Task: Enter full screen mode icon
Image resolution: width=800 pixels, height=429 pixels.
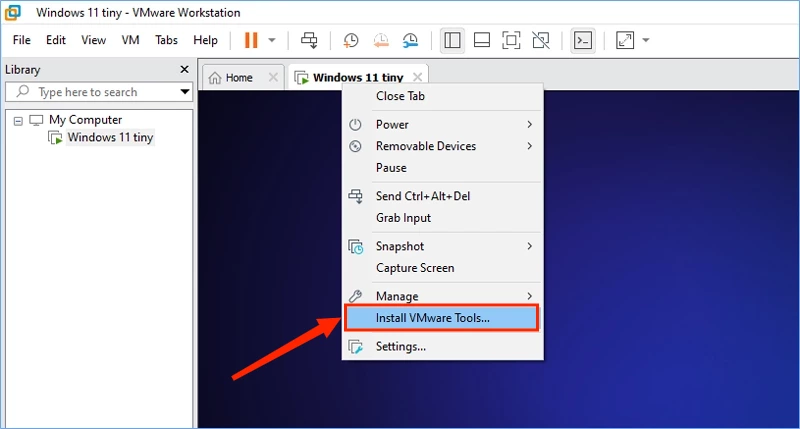Action: coord(511,40)
